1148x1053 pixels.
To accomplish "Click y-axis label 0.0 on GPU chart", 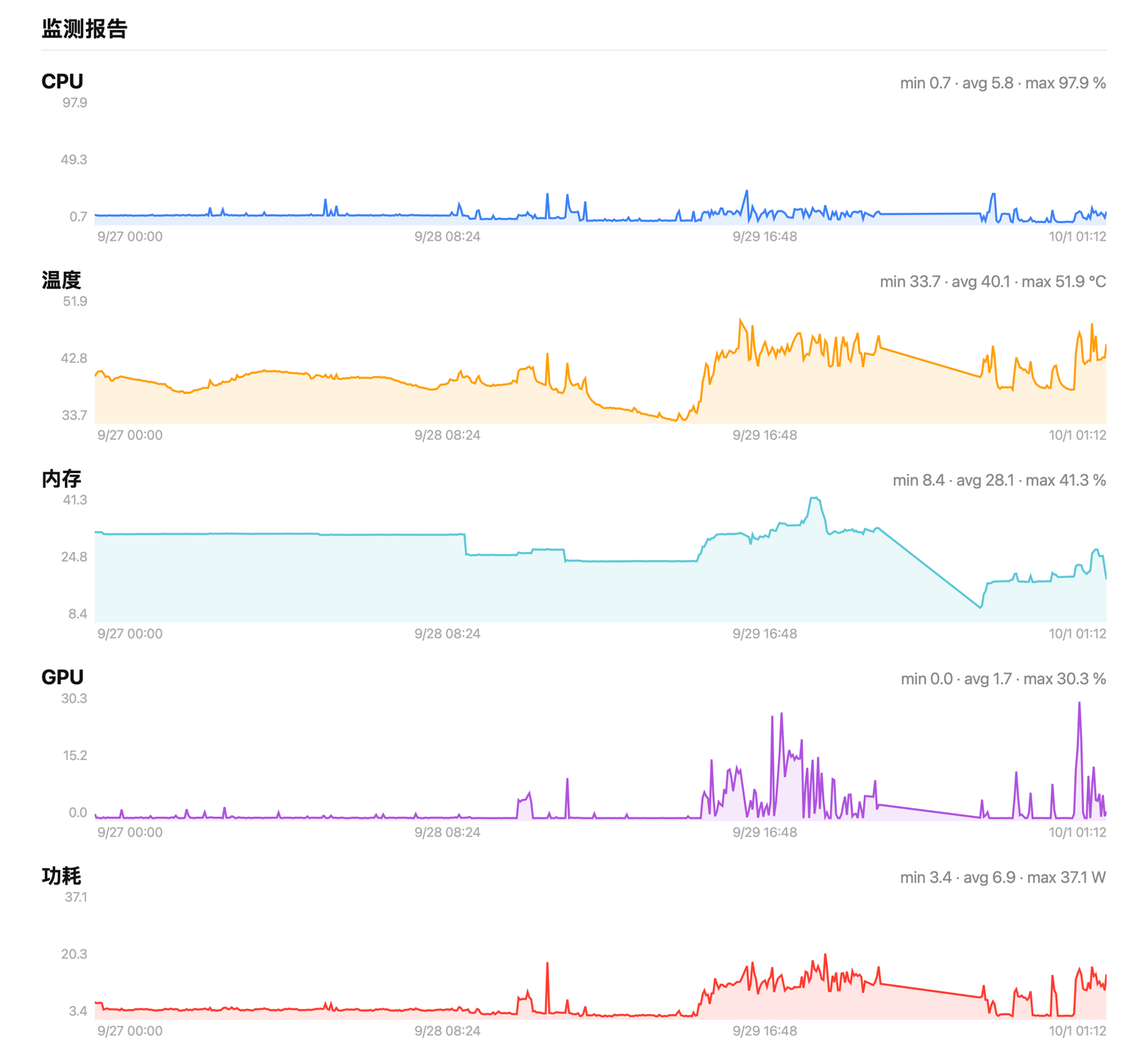I will (78, 813).
